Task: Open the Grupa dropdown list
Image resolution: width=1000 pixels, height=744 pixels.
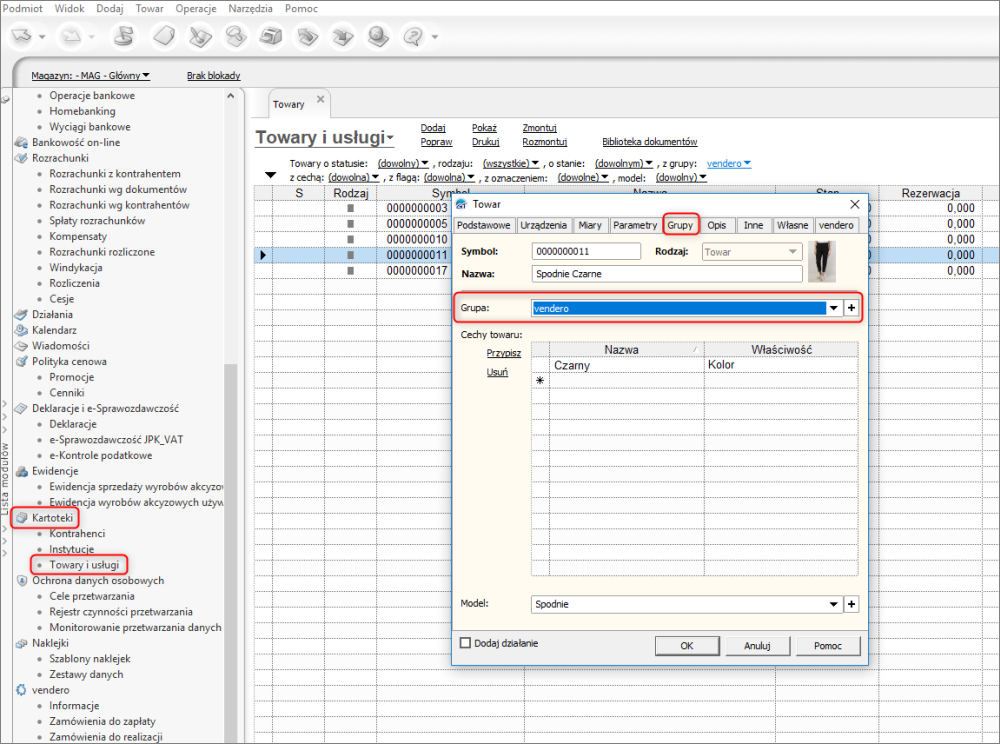Action: pos(834,308)
